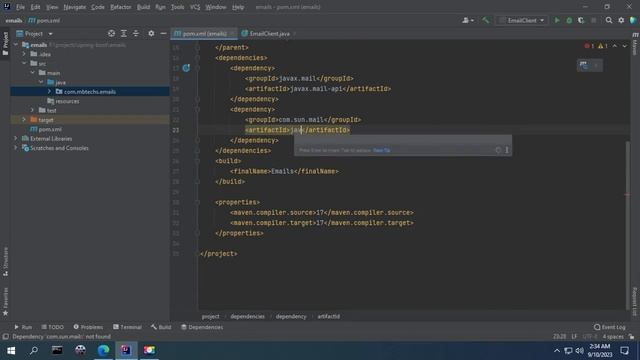Hide the Project panel with minus icon
This screenshot has width=640, height=360.
[x=163, y=33]
